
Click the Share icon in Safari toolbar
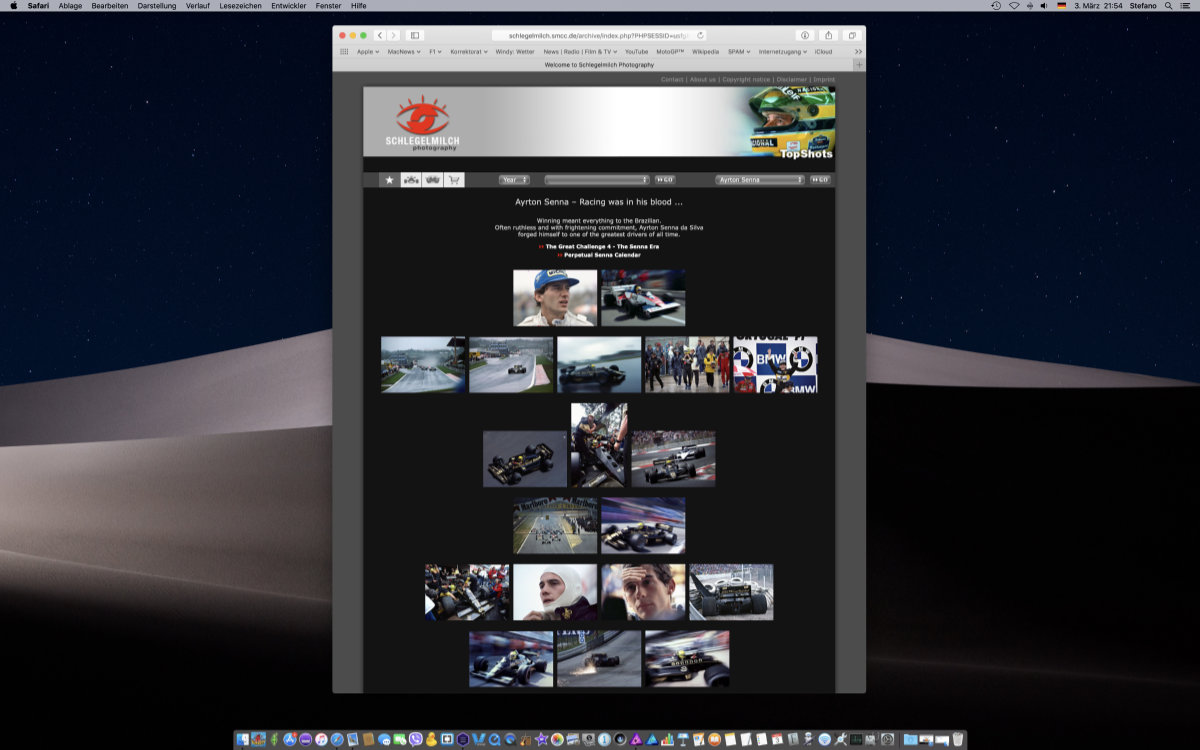pyautogui.click(x=828, y=35)
